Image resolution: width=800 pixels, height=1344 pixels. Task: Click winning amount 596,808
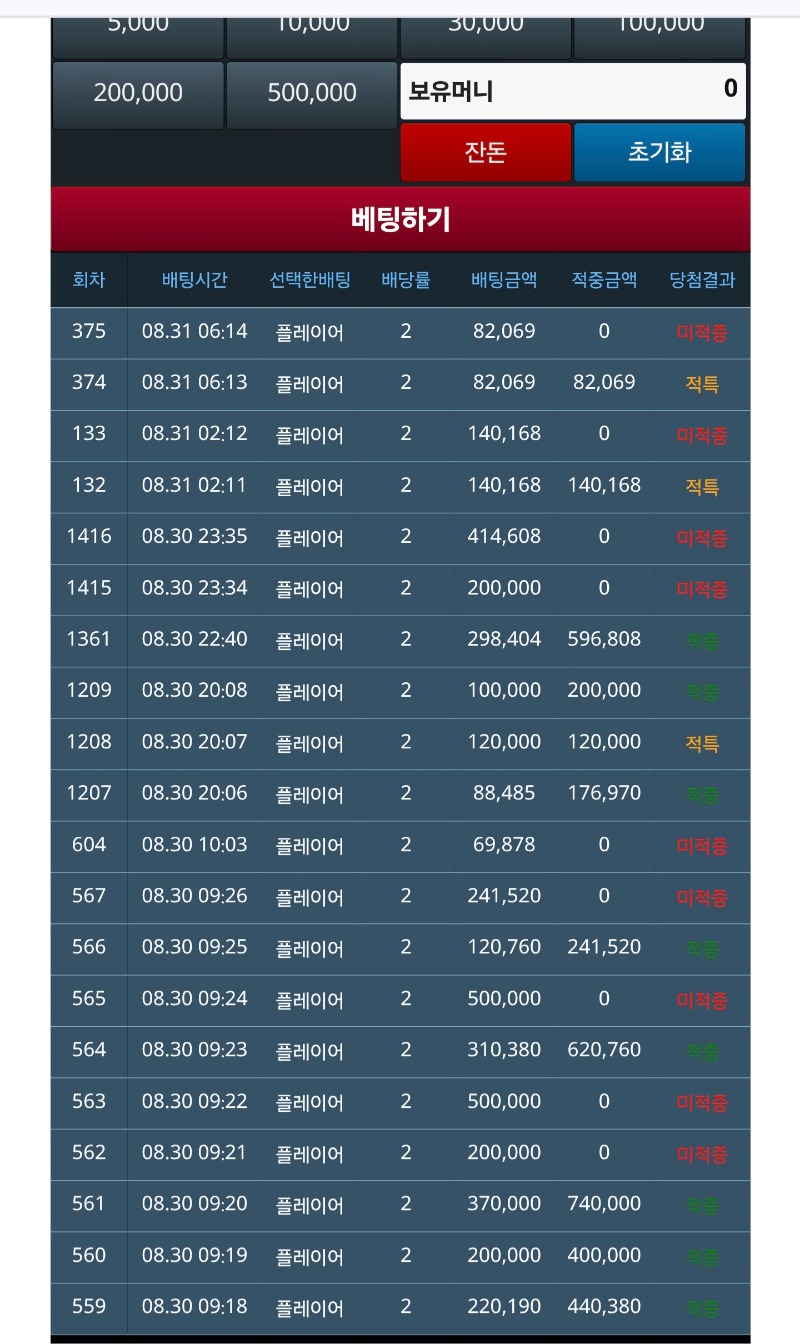point(604,639)
